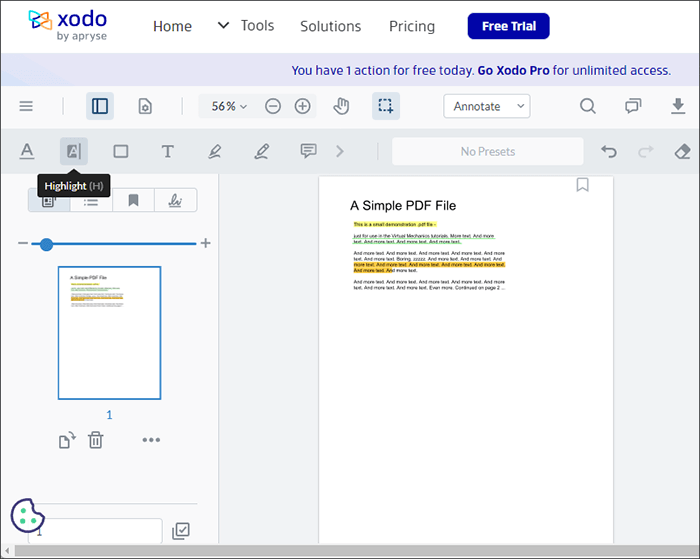Select the page 1 thumbnail

pos(109,333)
